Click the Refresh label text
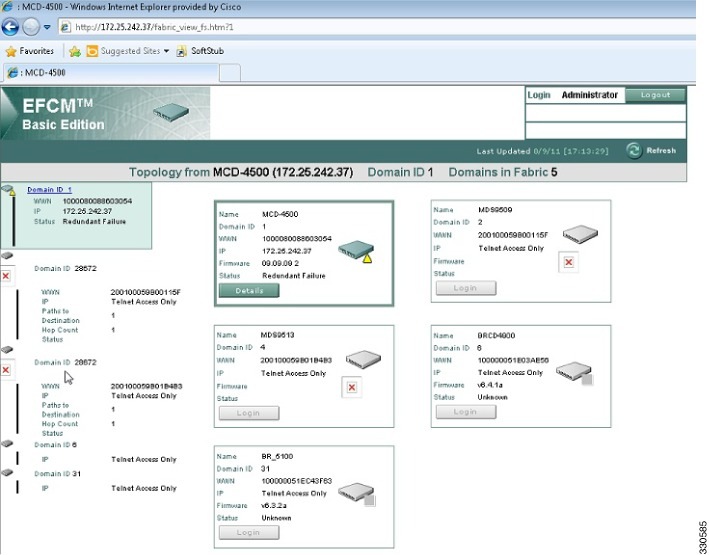The height and width of the screenshot is (555, 709). tap(661, 151)
